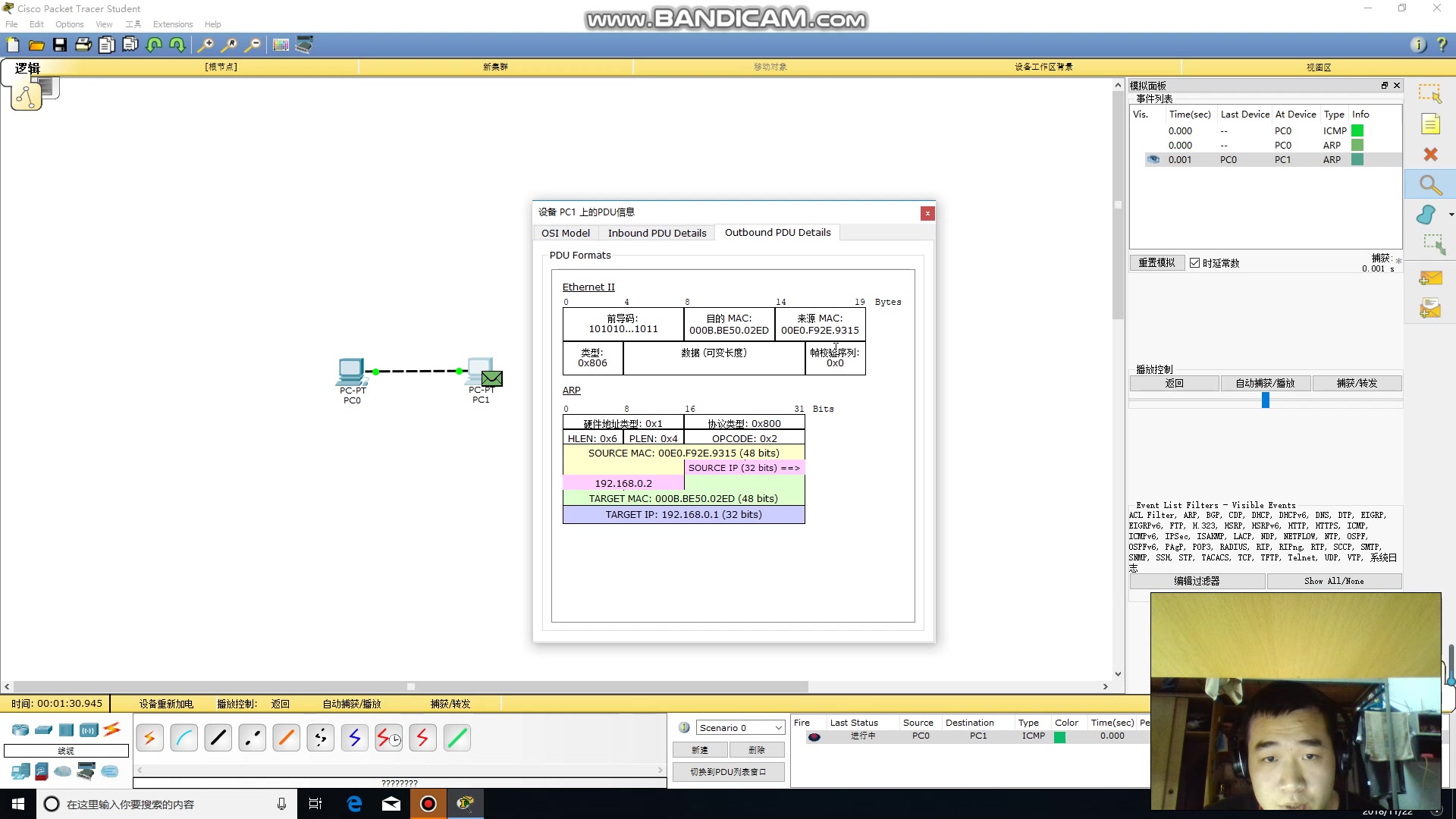Screen dimensions: 1456x819
Task: Click 新建 new scenario button
Action: pyautogui.click(x=700, y=750)
